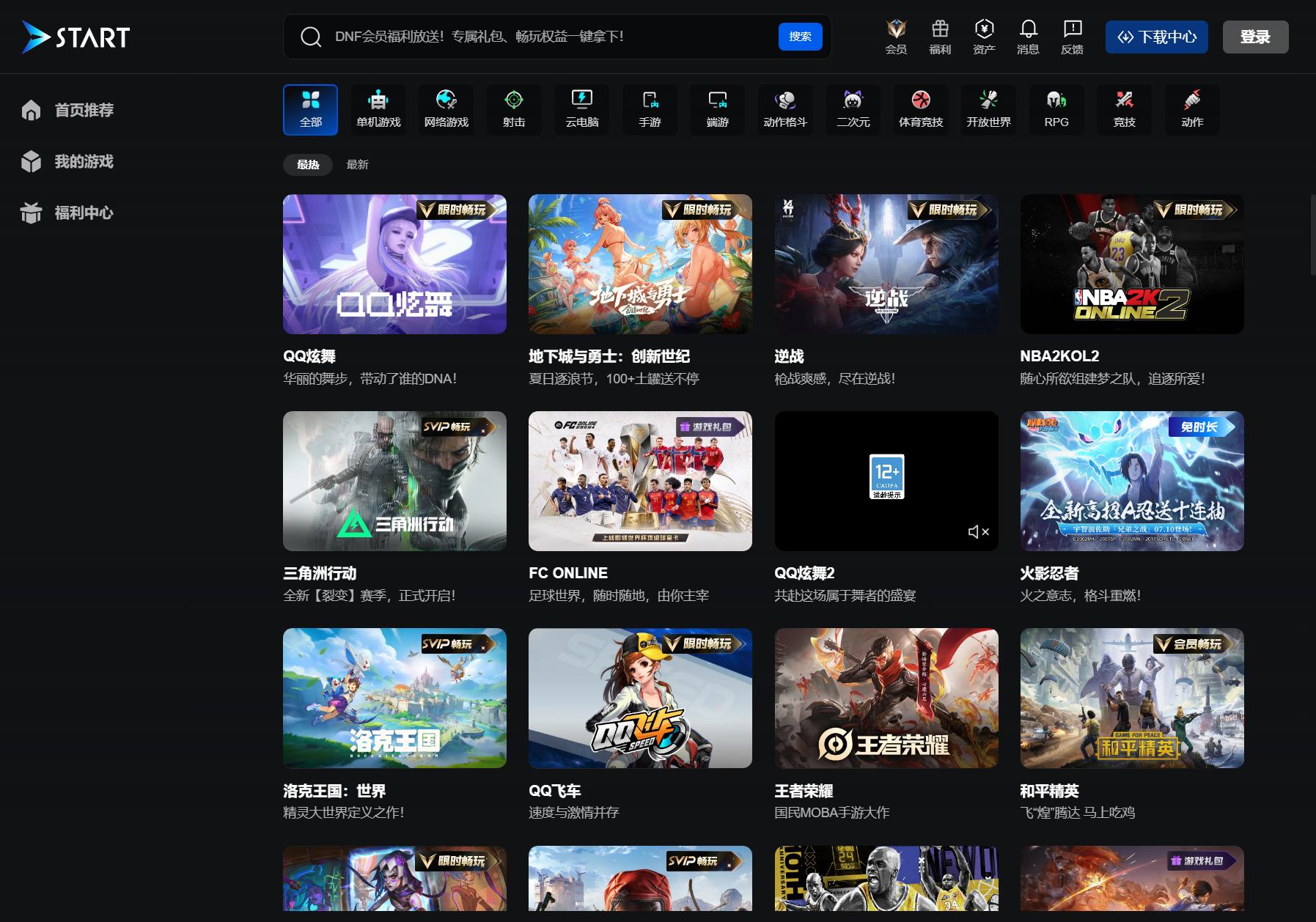Go to 首页推荐 in sidebar
This screenshot has width=1316, height=922.
point(67,110)
